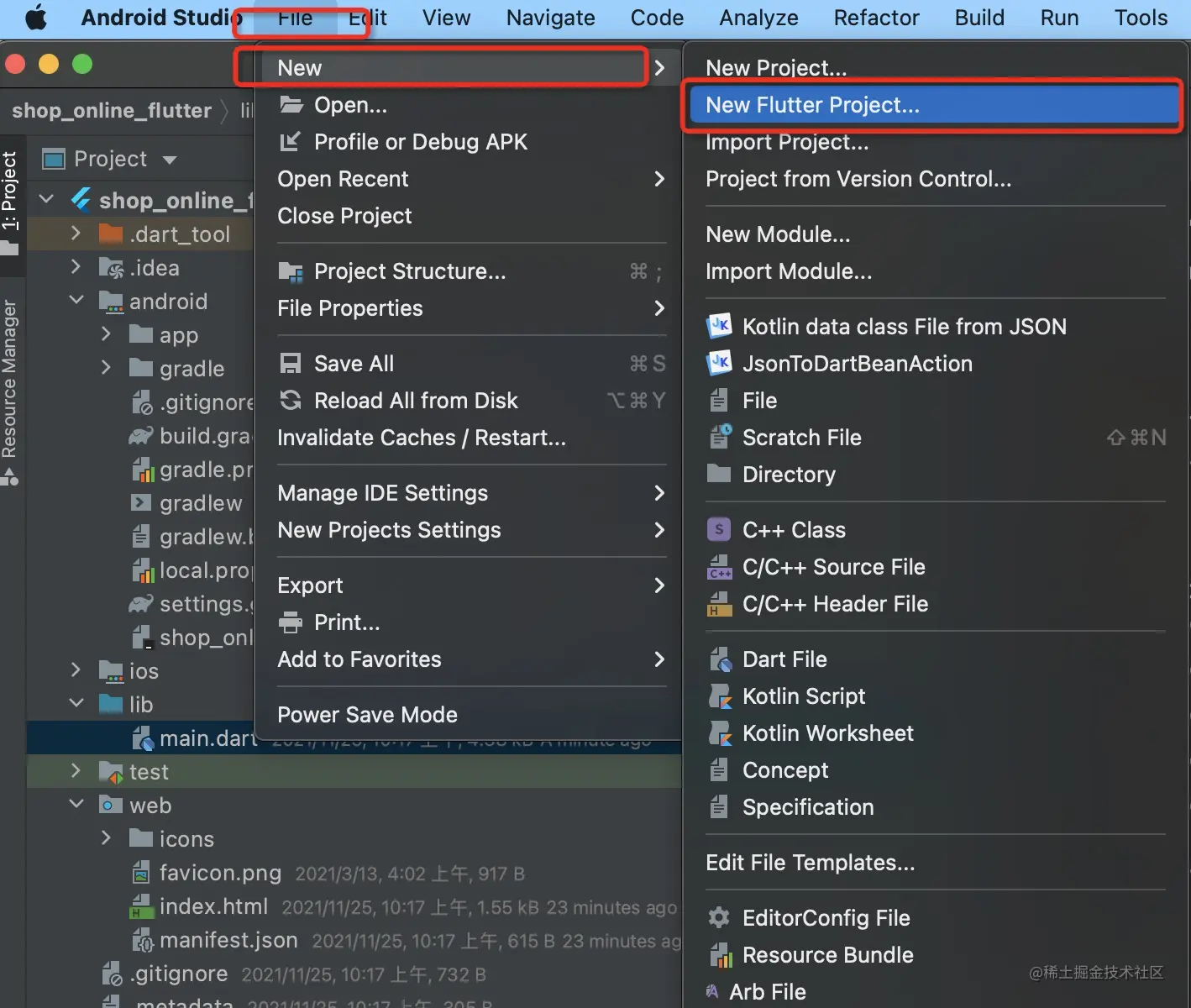1191x1008 pixels.
Task: Click the File icon in New submenu
Action: pyautogui.click(x=719, y=400)
